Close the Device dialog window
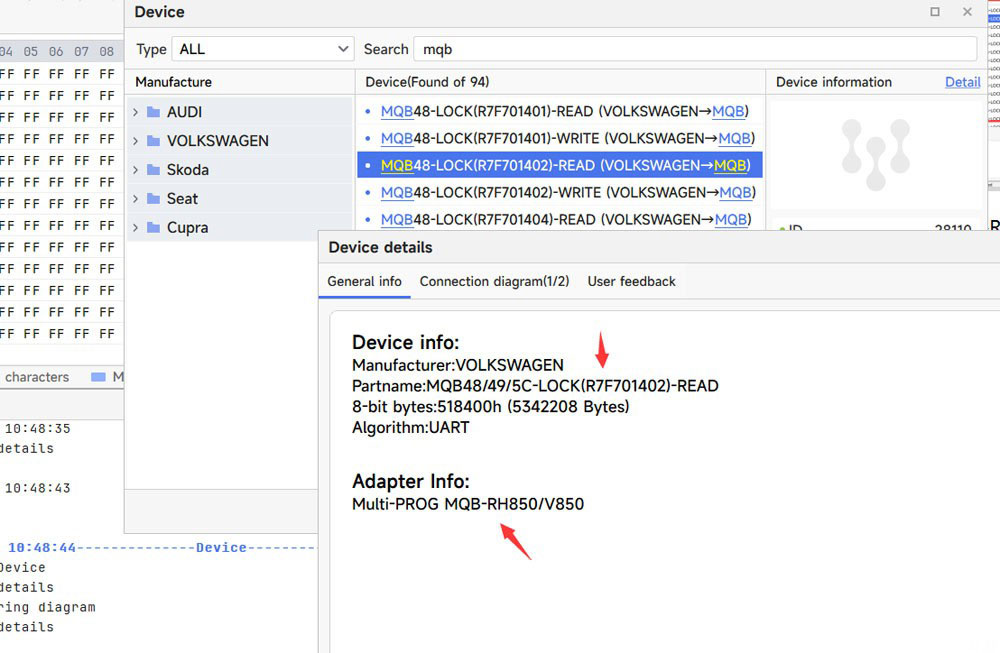The width and height of the screenshot is (1000, 653). click(967, 12)
